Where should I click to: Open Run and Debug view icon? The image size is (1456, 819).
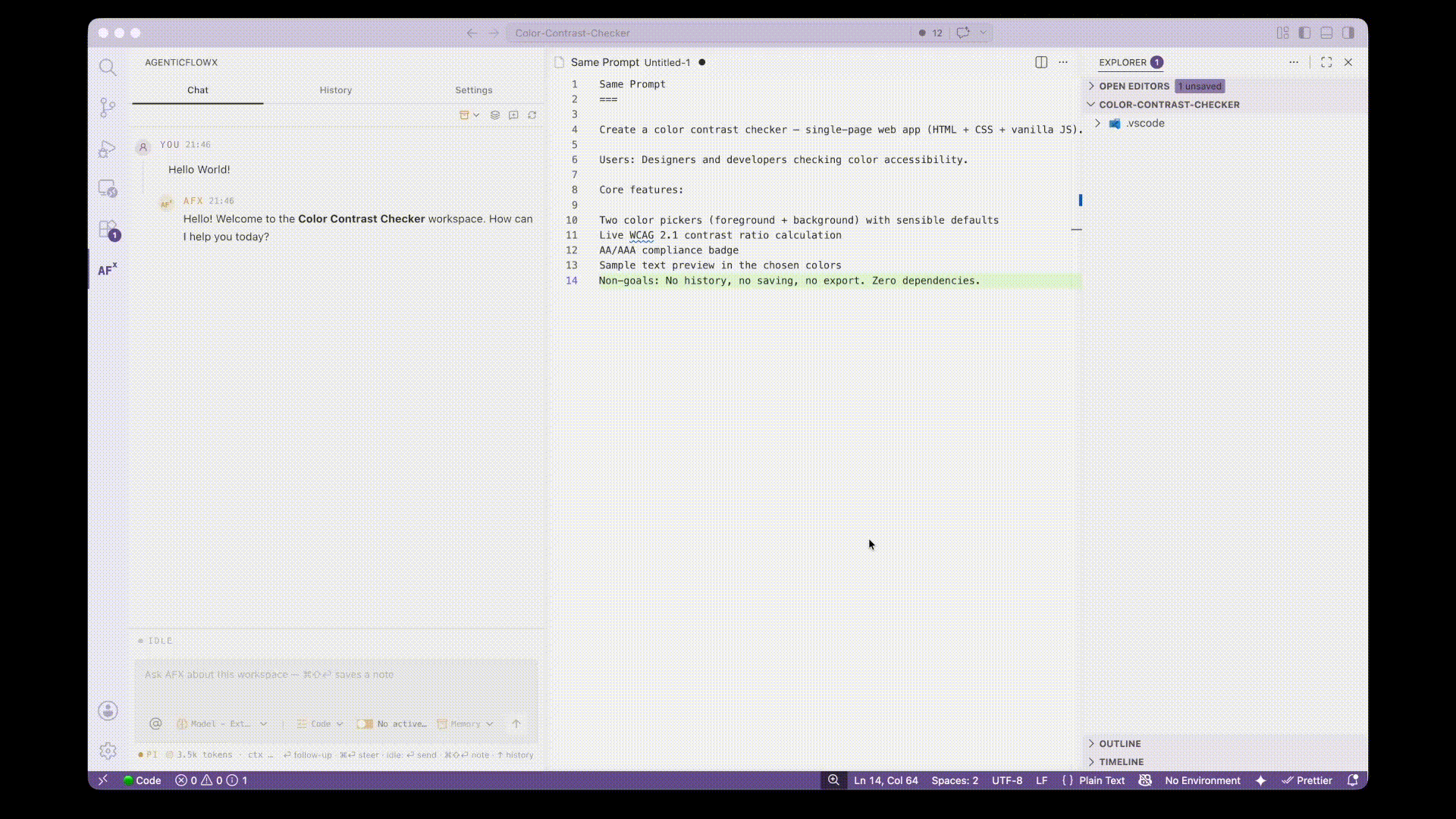point(108,149)
